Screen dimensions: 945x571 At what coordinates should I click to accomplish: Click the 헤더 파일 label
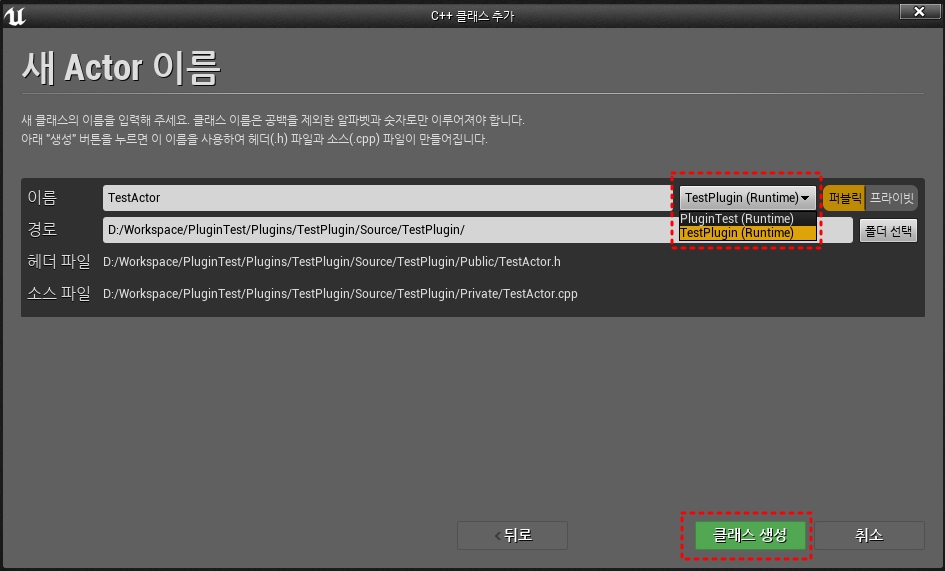[58, 261]
